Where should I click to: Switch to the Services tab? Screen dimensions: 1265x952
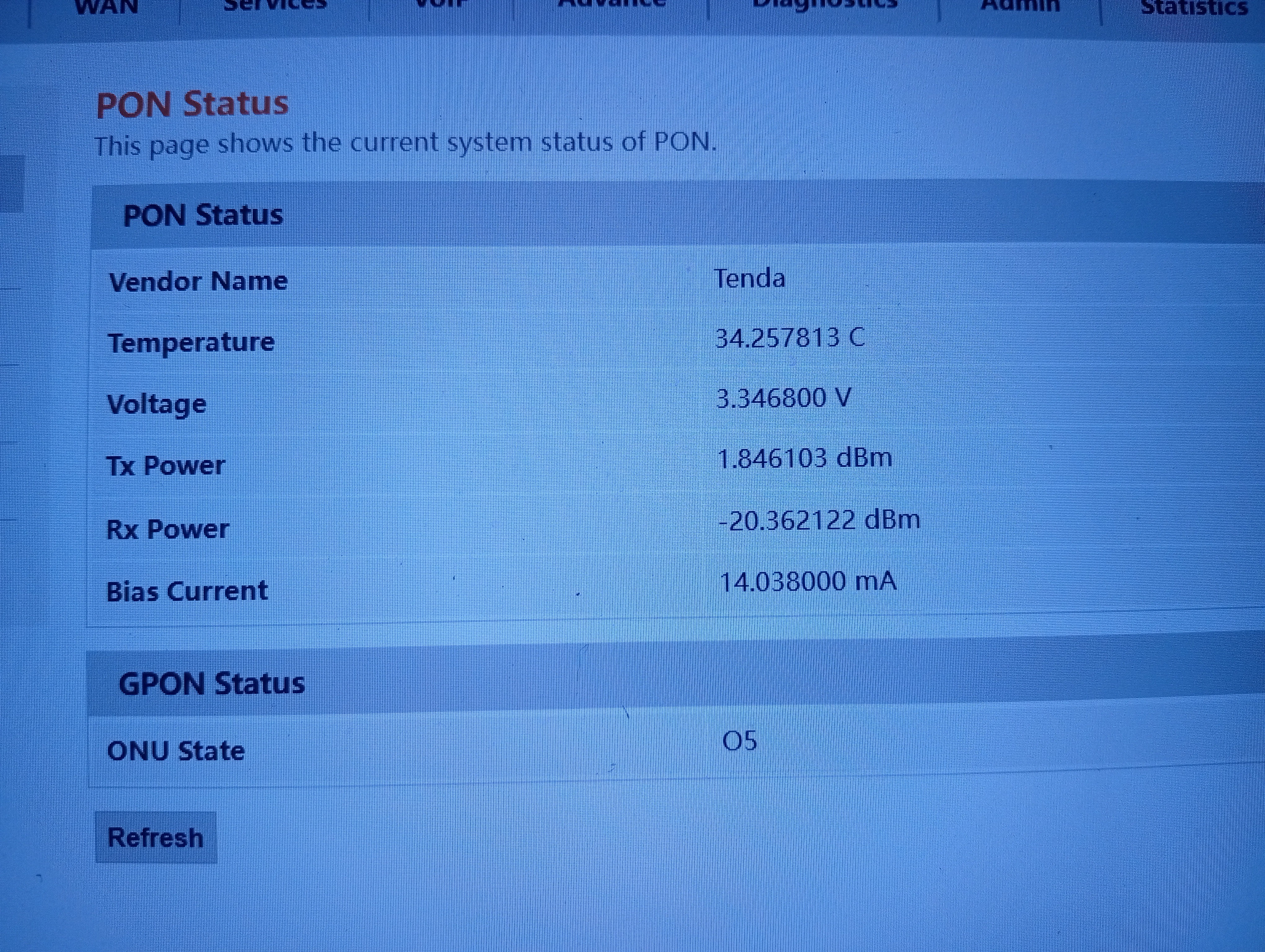pyautogui.click(x=274, y=6)
